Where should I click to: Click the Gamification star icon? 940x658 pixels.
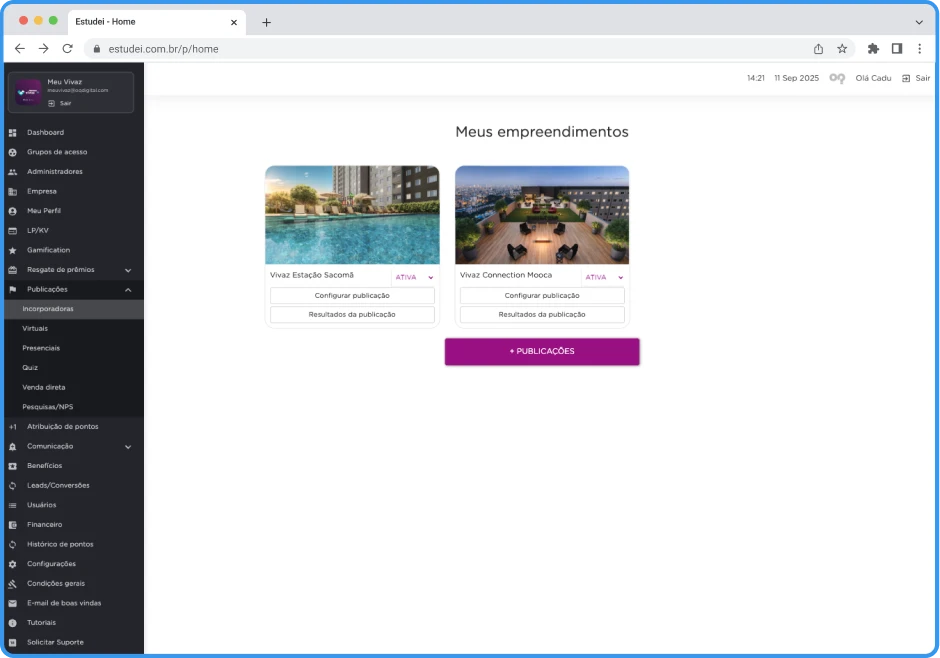[13, 250]
